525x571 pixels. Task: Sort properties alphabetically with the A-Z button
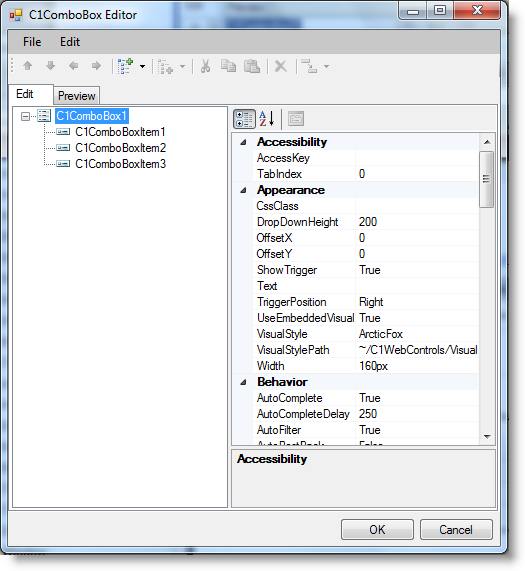(267, 119)
